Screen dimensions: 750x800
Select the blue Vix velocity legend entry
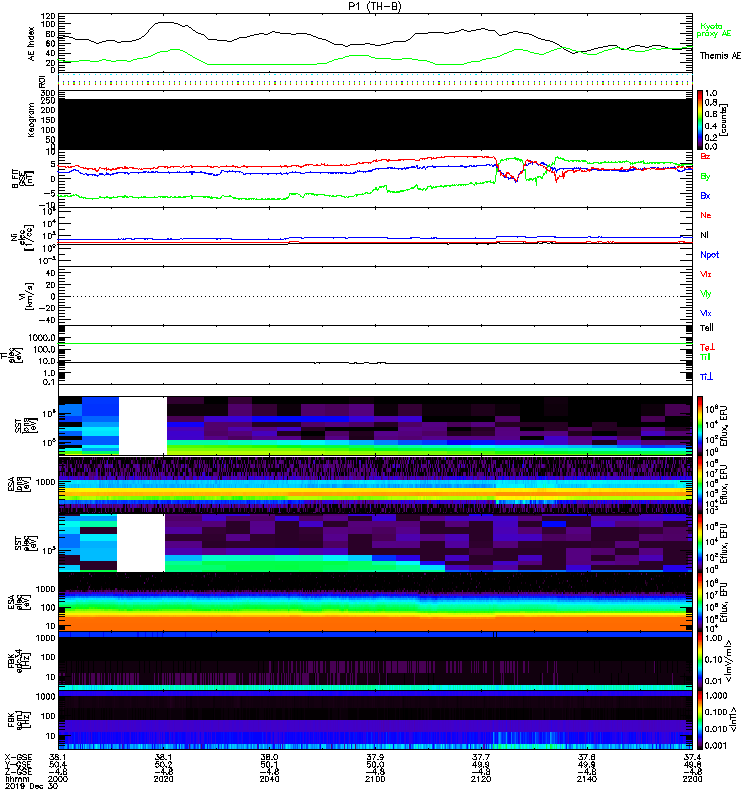(706, 313)
